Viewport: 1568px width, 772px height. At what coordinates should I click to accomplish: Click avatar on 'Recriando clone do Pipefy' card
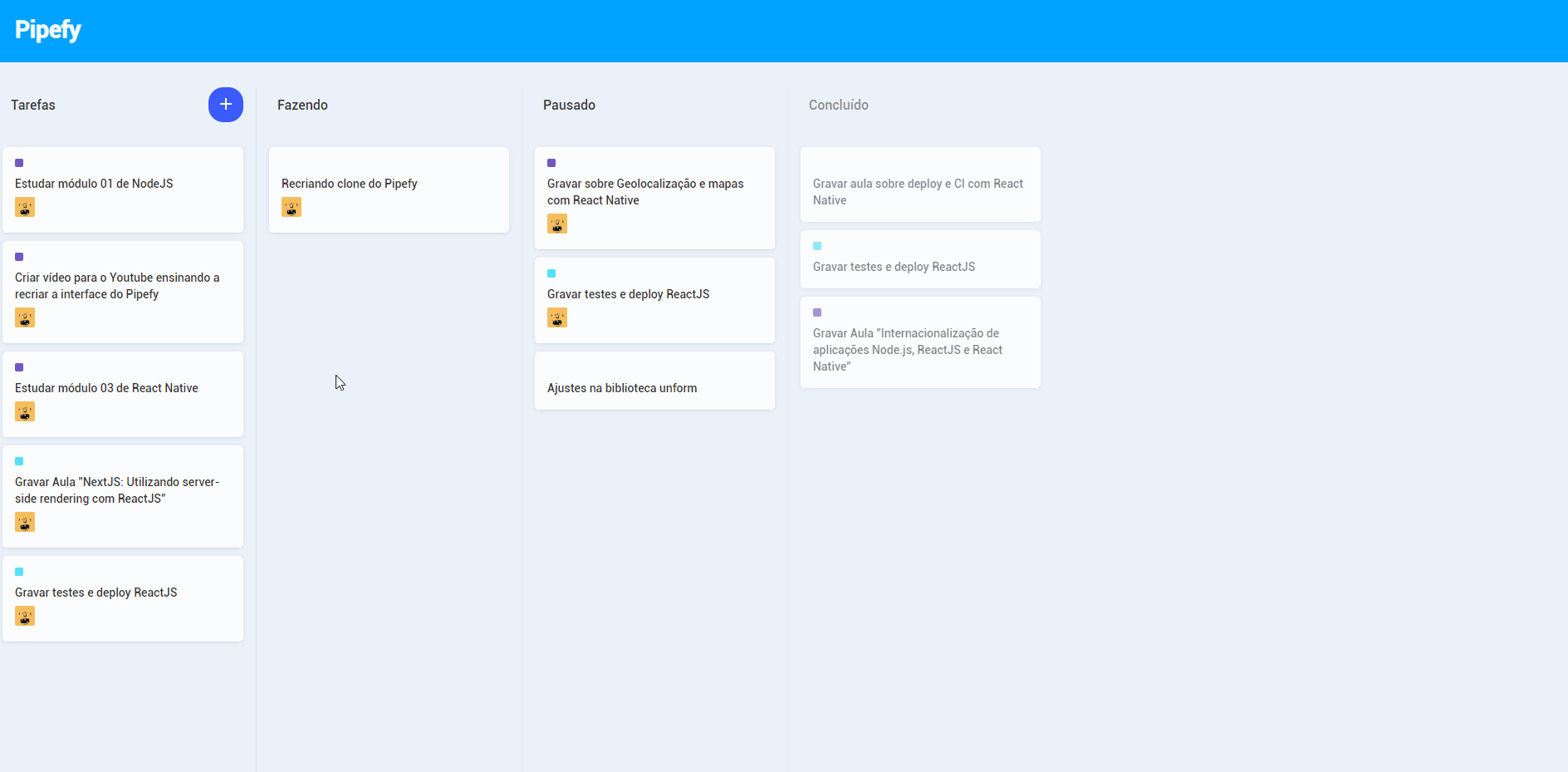tap(292, 207)
